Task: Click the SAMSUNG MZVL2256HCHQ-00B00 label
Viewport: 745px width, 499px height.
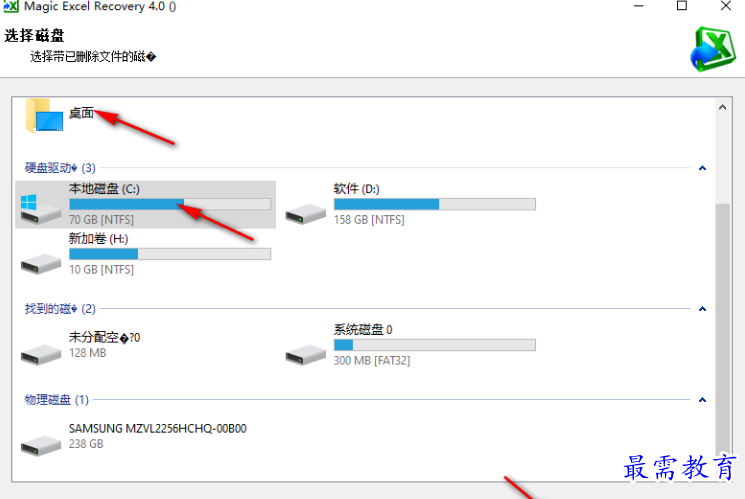Action: click(158, 429)
